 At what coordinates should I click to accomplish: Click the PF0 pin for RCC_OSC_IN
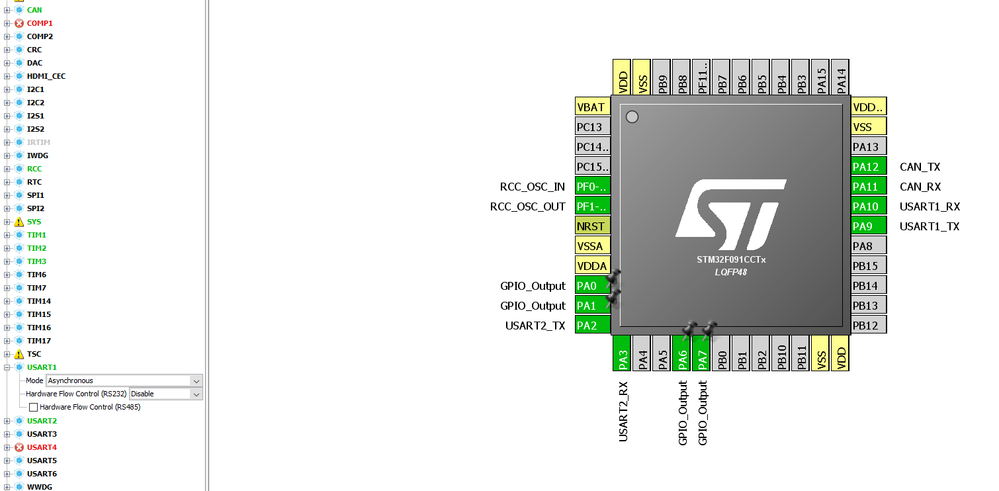pos(593,187)
